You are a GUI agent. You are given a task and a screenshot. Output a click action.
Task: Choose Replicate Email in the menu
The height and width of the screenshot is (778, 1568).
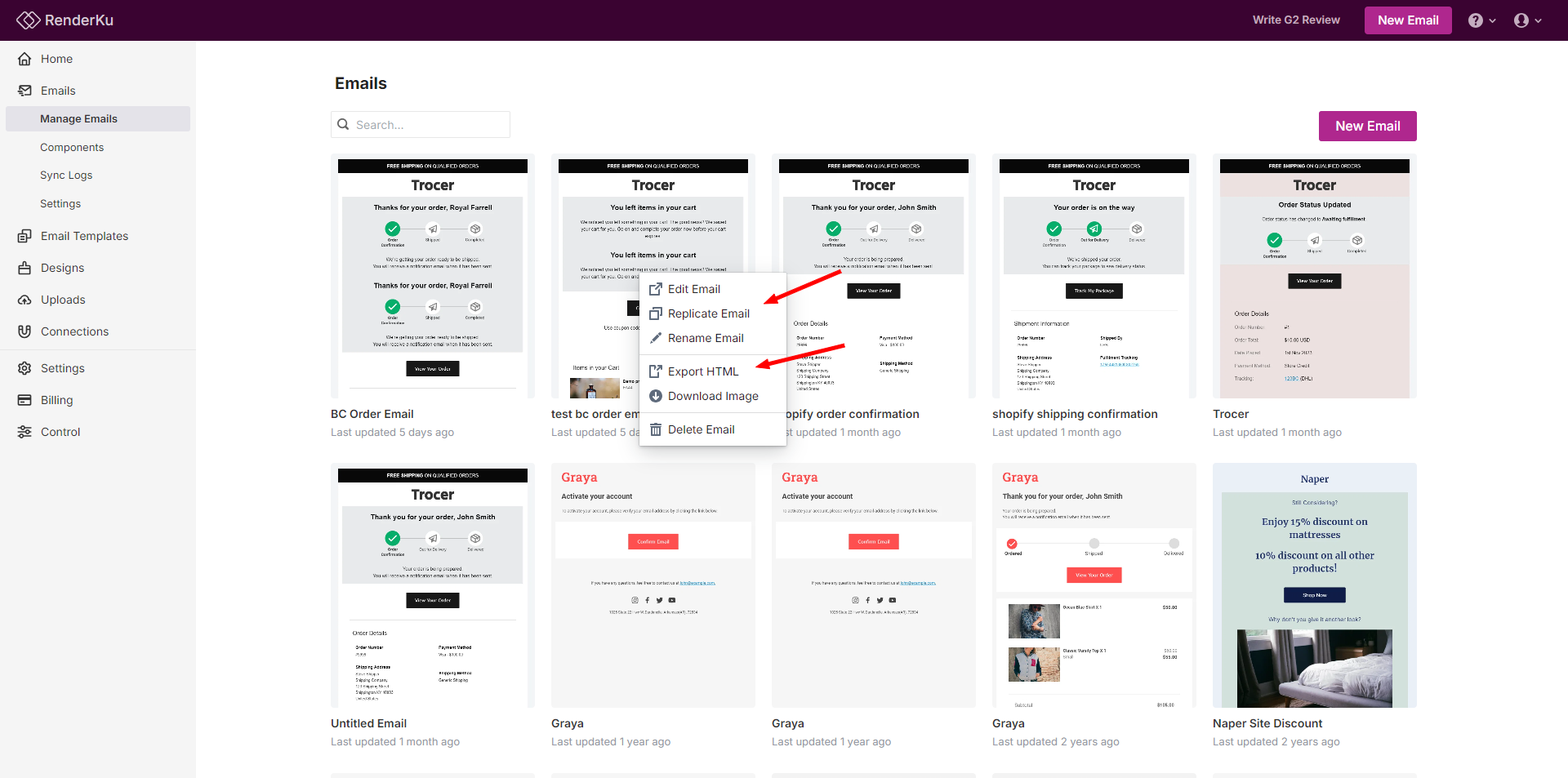point(708,313)
